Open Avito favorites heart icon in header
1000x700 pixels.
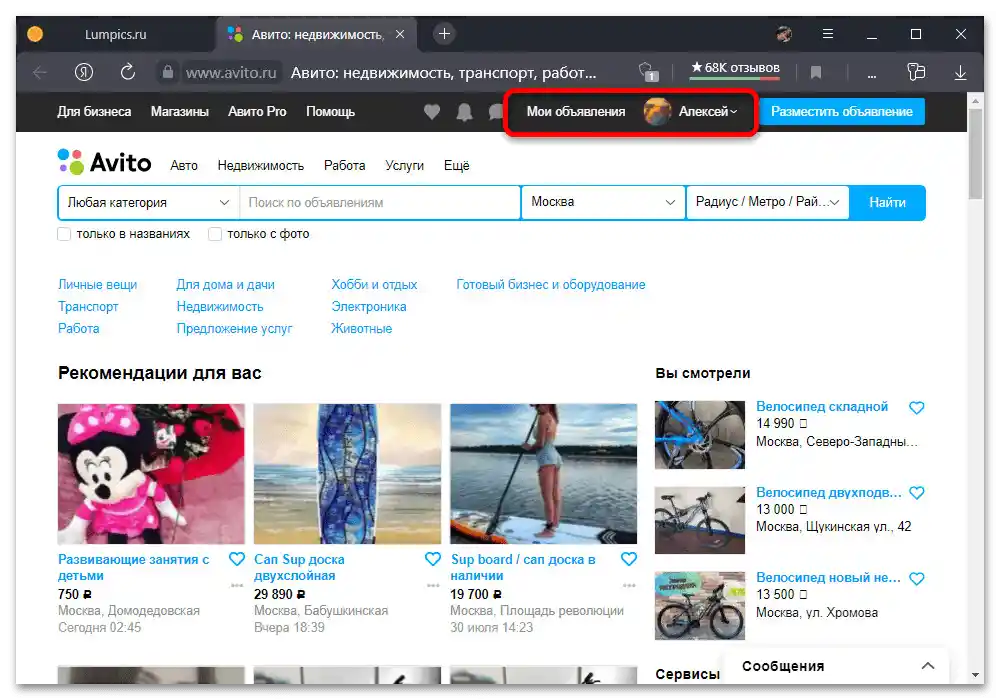(x=432, y=112)
